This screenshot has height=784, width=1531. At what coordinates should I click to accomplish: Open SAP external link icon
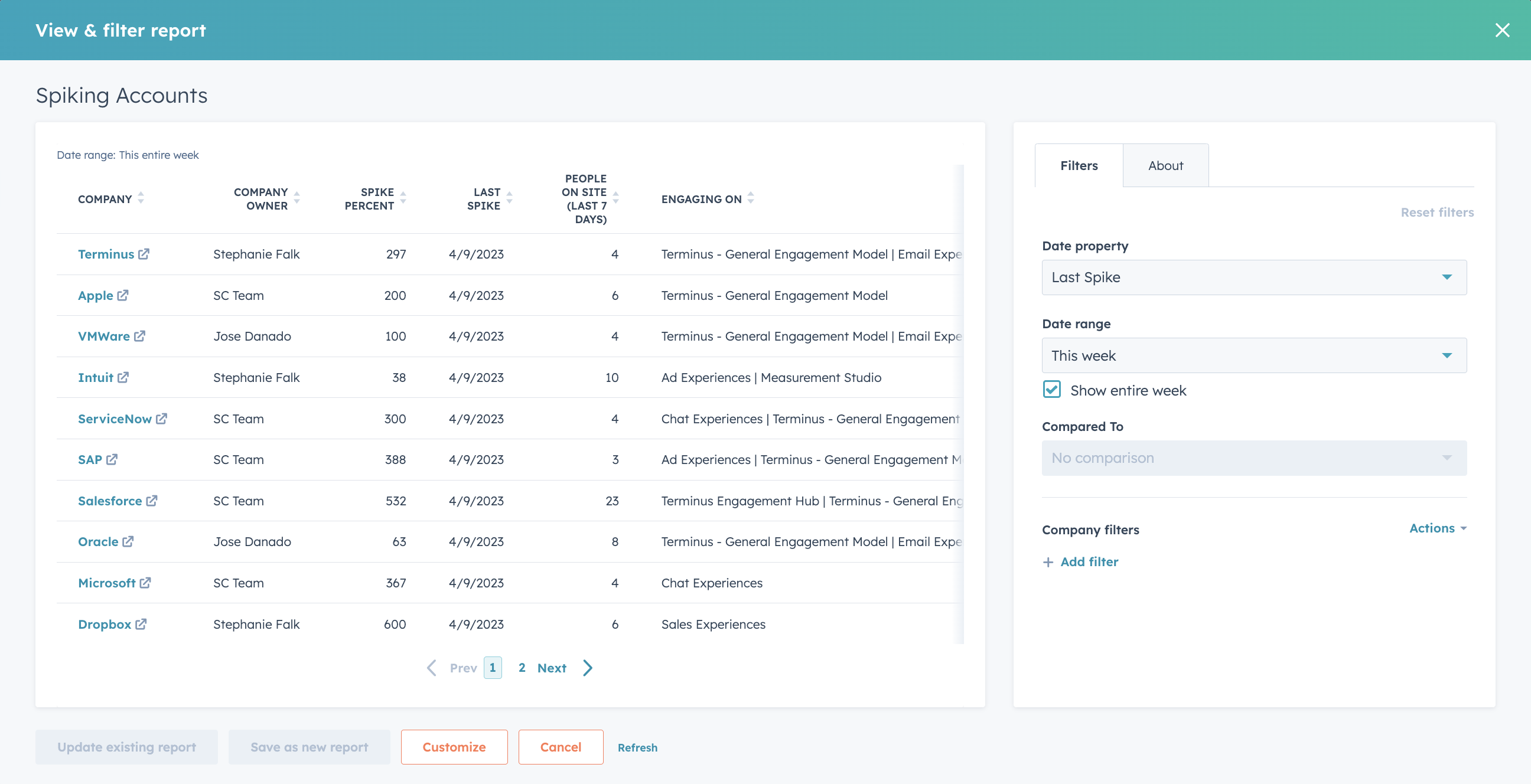pos(112,460)
